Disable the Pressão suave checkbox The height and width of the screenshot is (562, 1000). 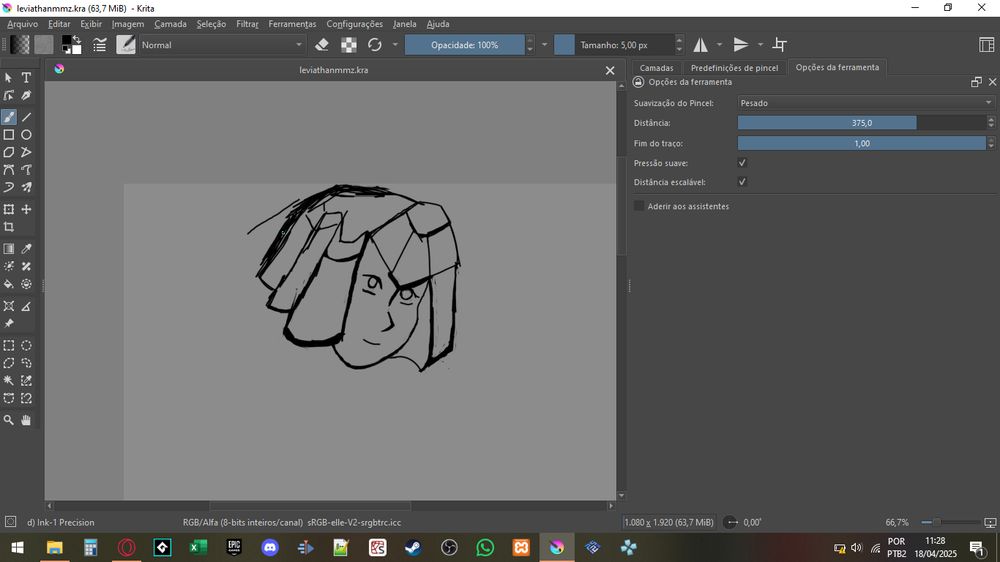pyautogui.click(x=742, y=163)
